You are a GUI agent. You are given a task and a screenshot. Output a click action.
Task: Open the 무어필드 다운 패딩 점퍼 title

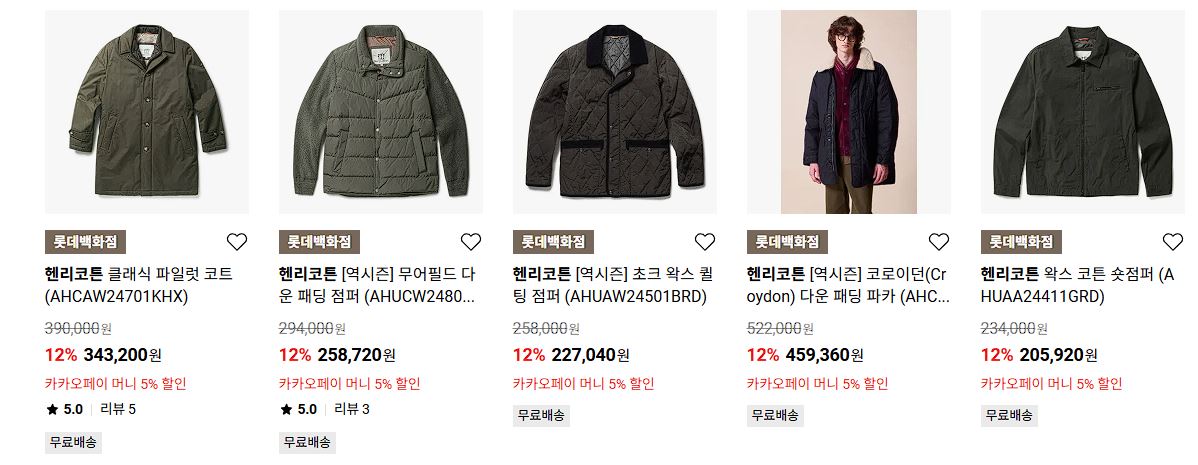(x=377, y=286)
